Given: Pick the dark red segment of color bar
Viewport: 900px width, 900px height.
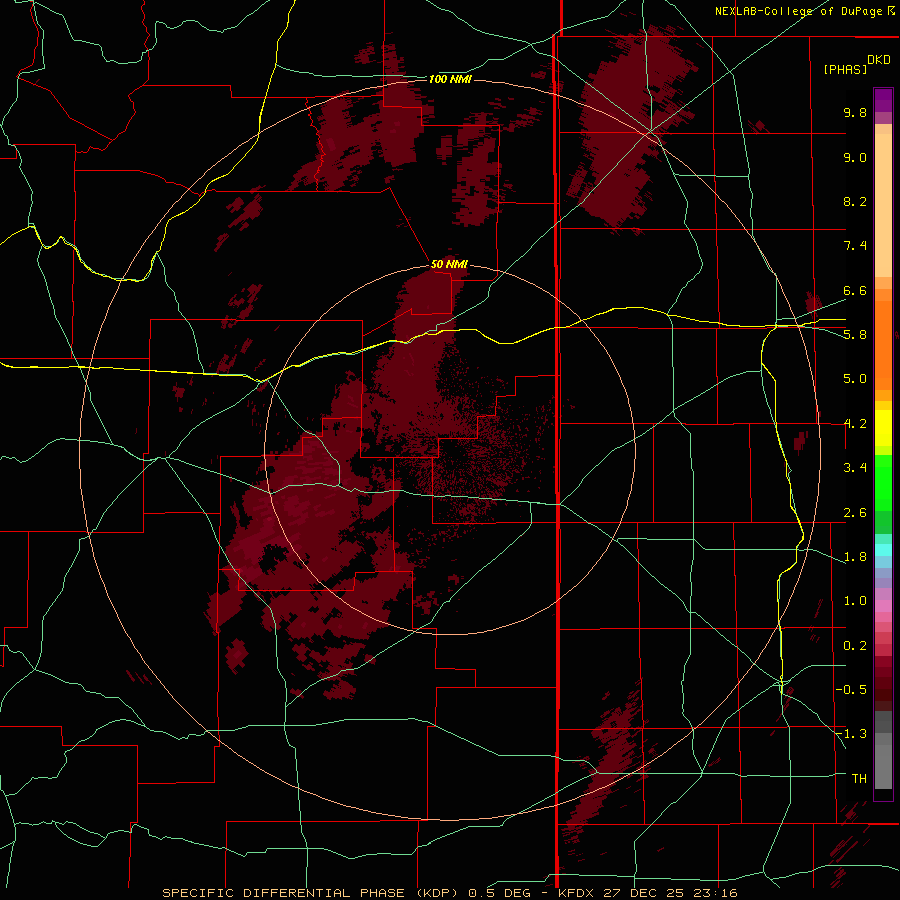Looking at the screenshot, I should point(883,683).
